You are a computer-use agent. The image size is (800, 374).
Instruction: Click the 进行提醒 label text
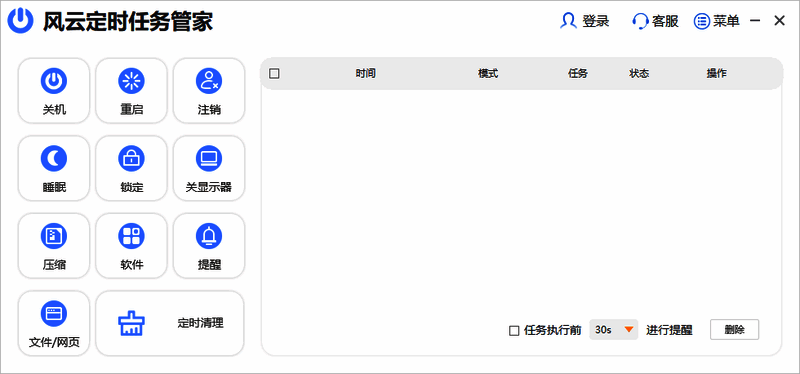669,330
